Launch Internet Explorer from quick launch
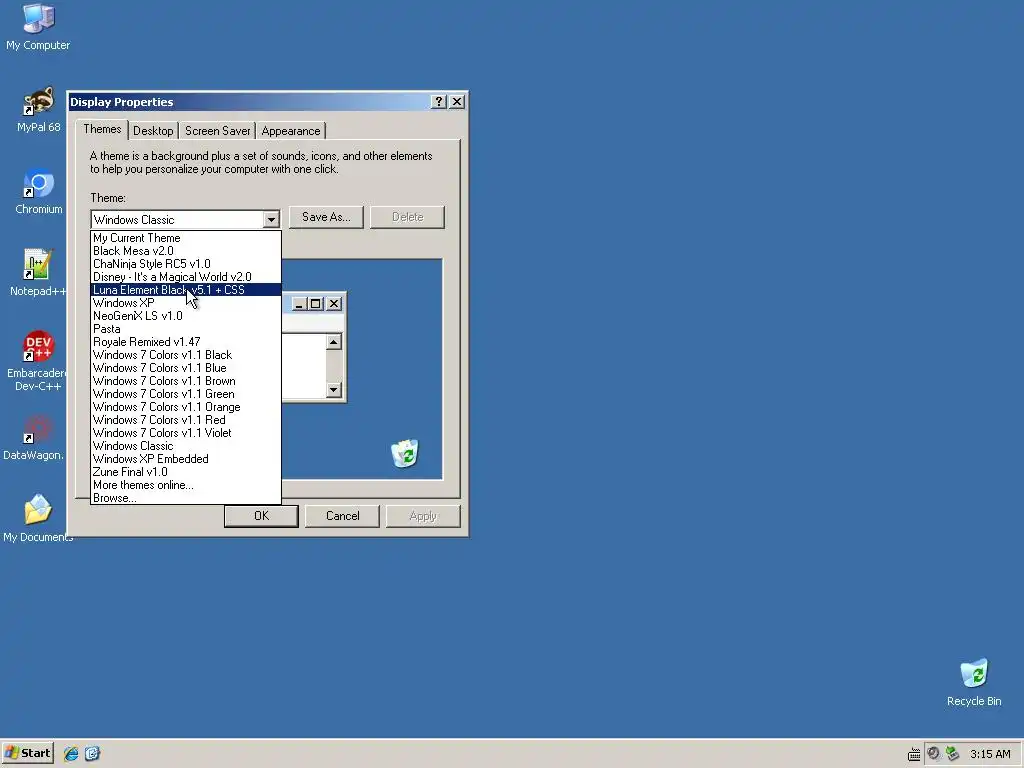1024x768 pixels. (x=71, y=754)
